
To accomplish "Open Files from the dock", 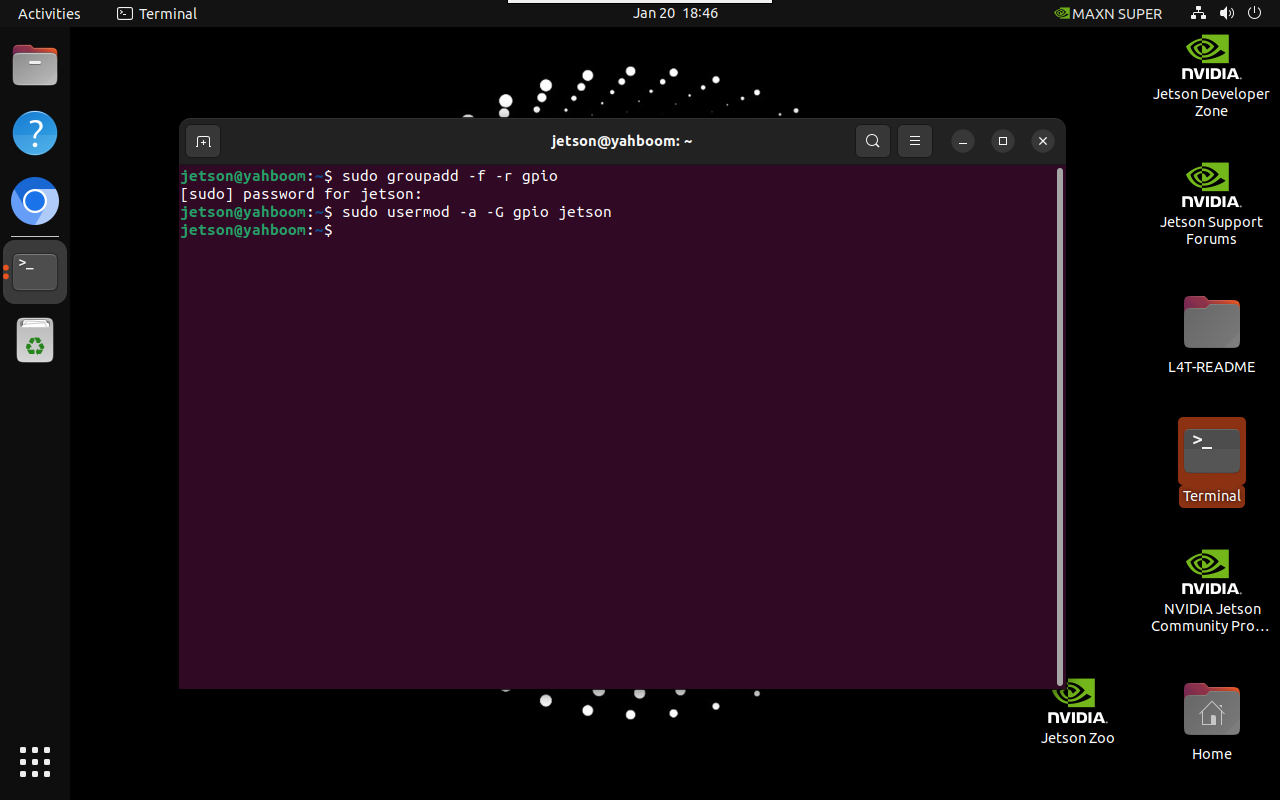I will tap(35, 66).
